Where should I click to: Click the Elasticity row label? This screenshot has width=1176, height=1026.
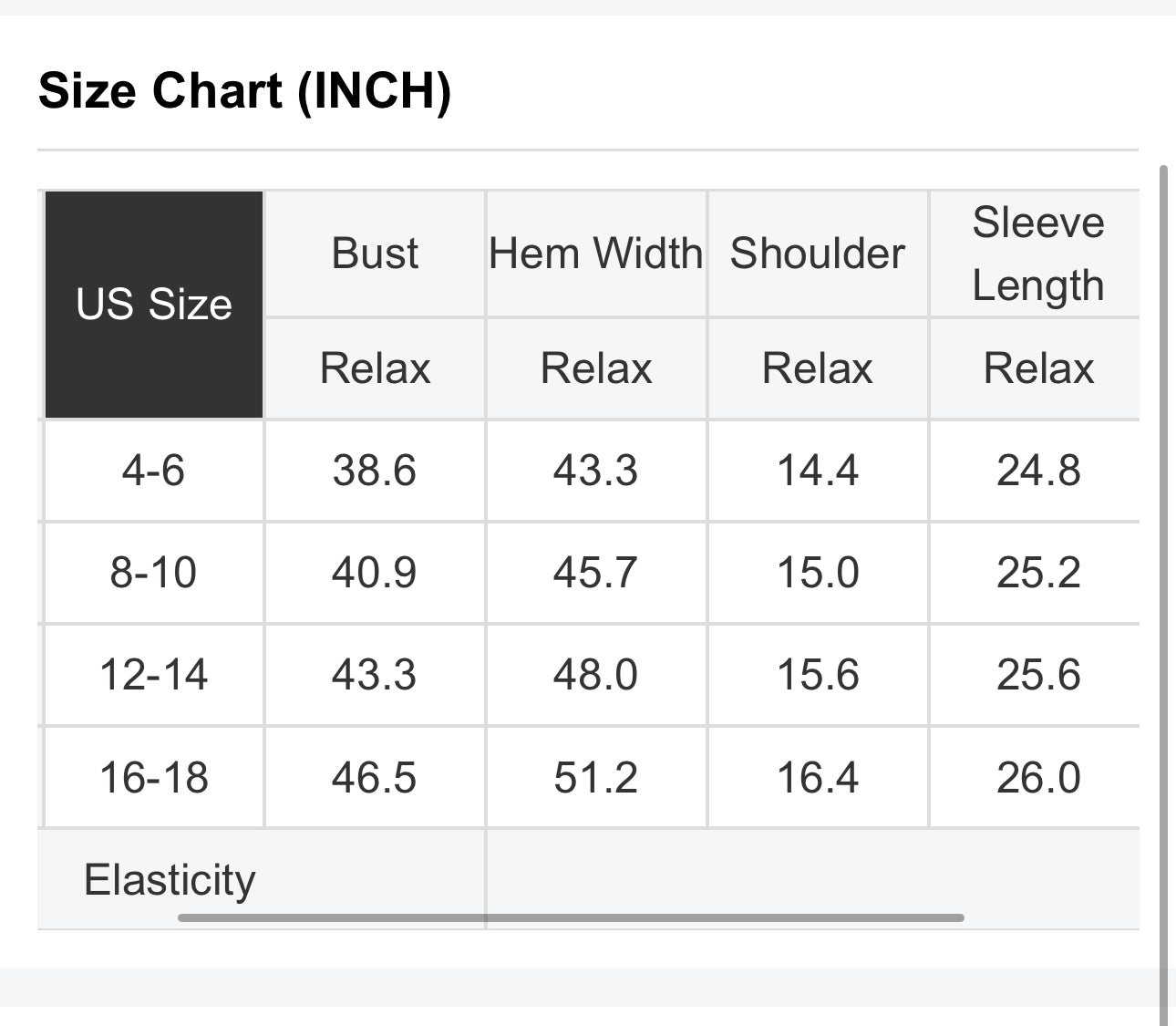[170, 880]
